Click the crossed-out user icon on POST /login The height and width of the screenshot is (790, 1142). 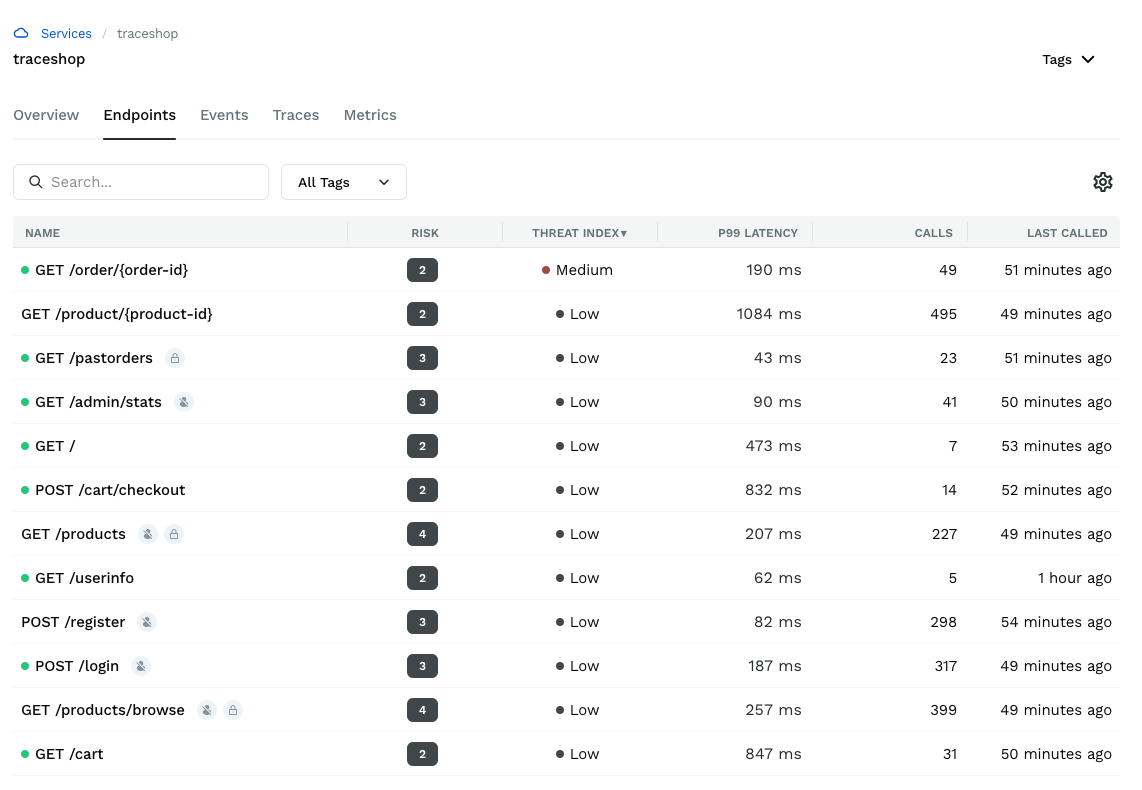point(141,666)
